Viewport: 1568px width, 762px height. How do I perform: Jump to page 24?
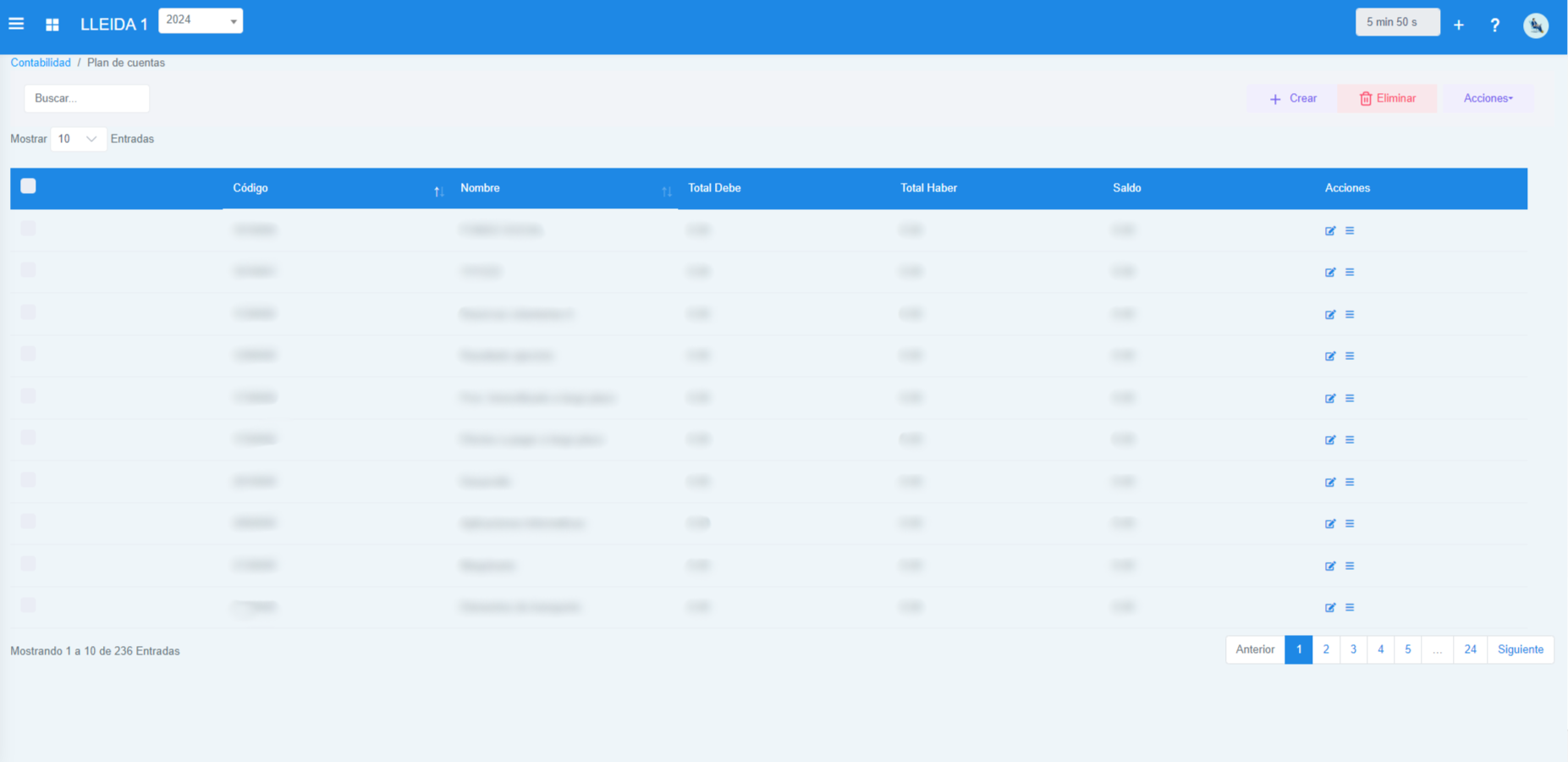pyautogui.click(x=1470, y=649)
